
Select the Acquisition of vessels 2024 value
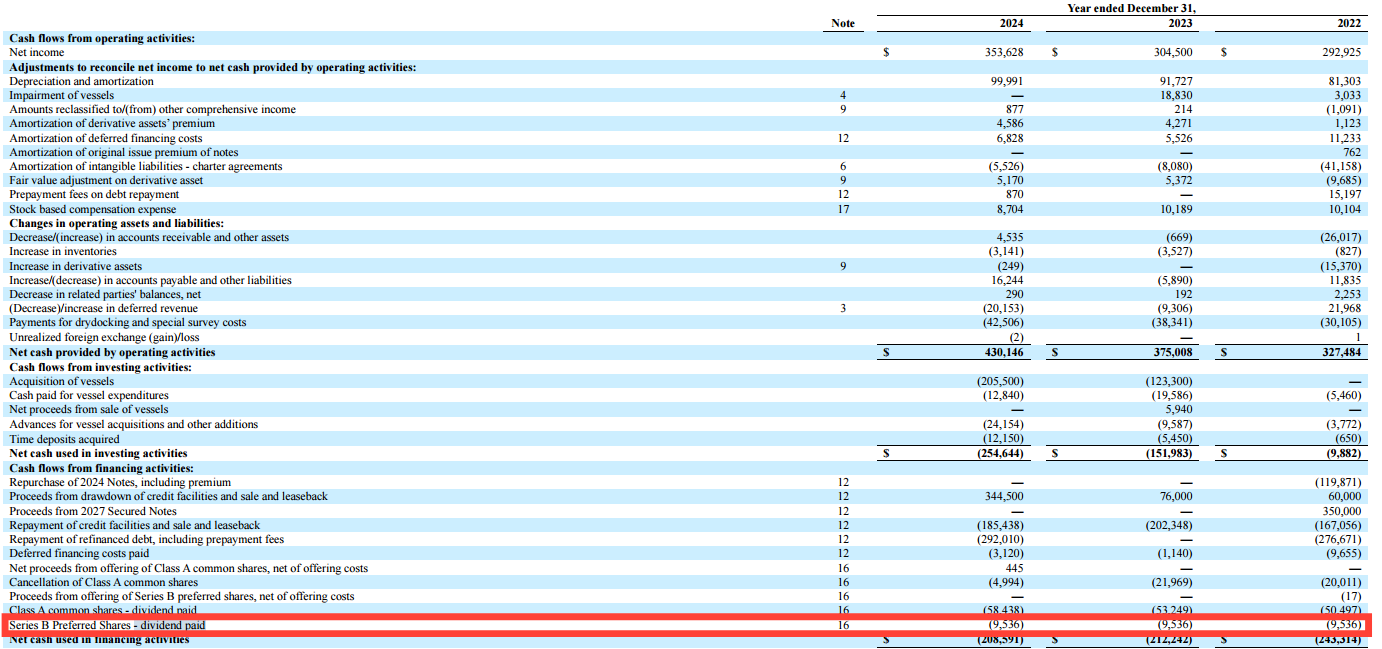pos(1000,381)
